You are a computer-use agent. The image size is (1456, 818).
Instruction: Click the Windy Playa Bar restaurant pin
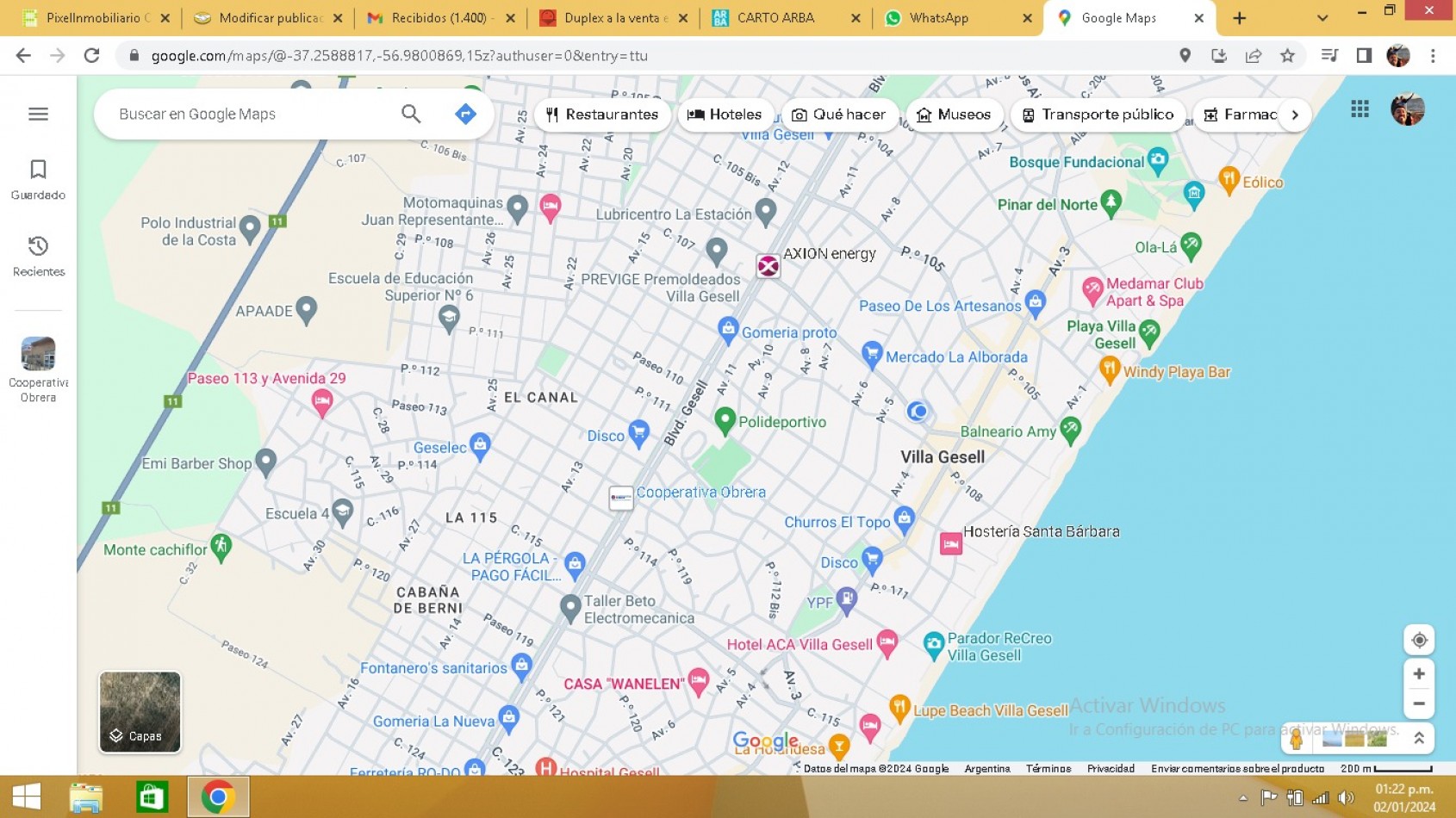[1109, 370]
